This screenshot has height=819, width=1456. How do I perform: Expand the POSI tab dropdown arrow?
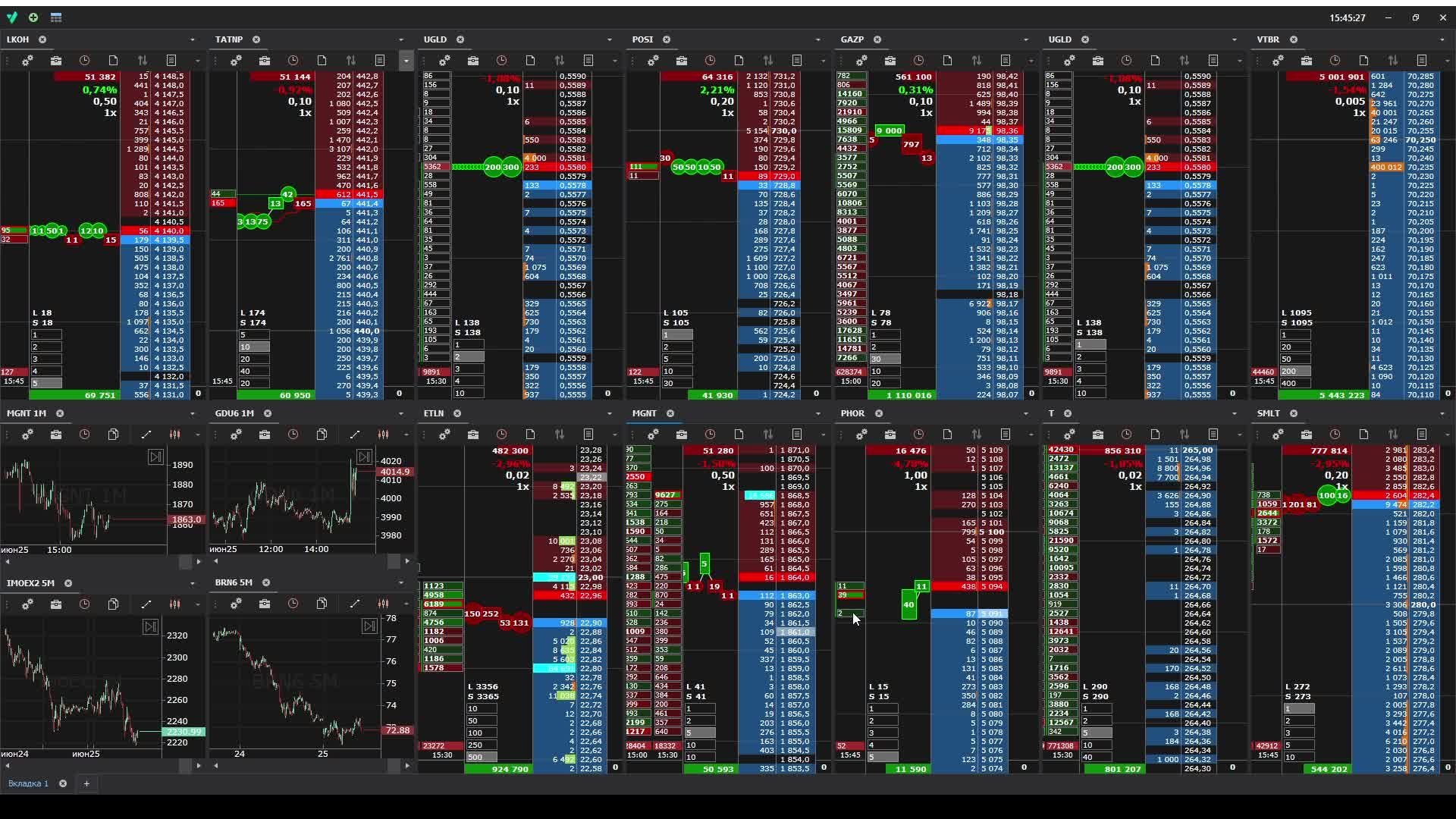(x=817, y=39)
